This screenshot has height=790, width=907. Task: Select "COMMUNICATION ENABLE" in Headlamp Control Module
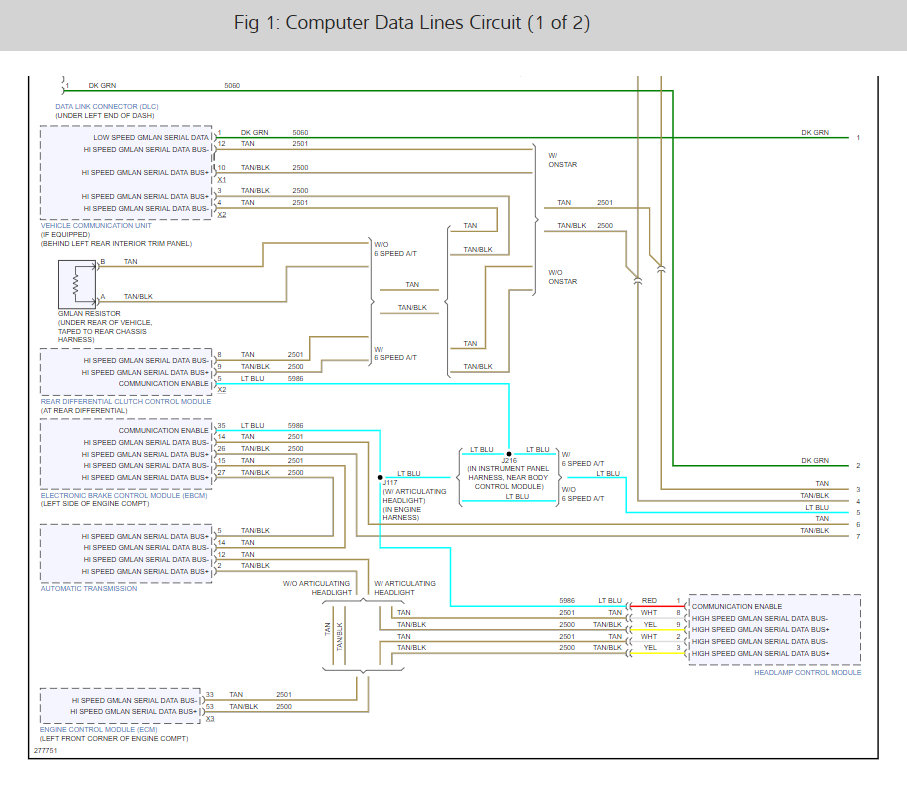(x=737, y=607)
